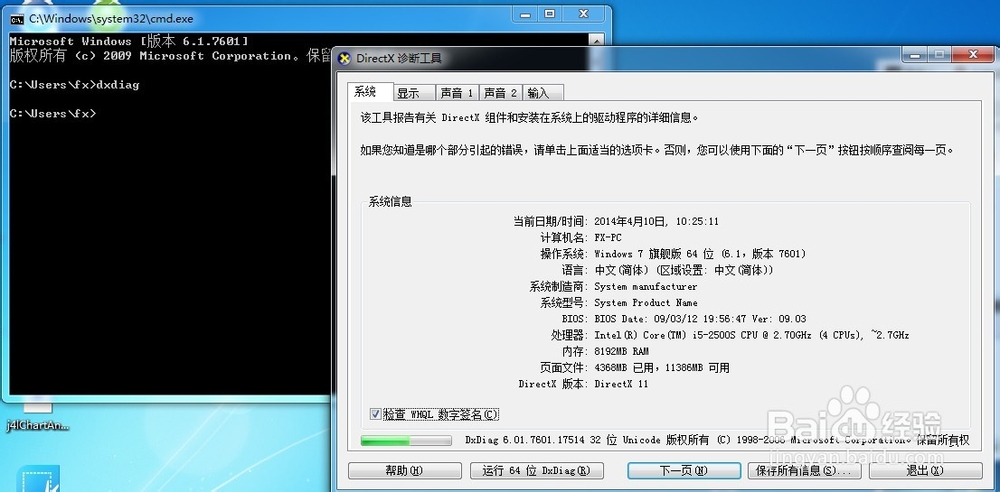Click the System manufacturer value

click(645, 287)
